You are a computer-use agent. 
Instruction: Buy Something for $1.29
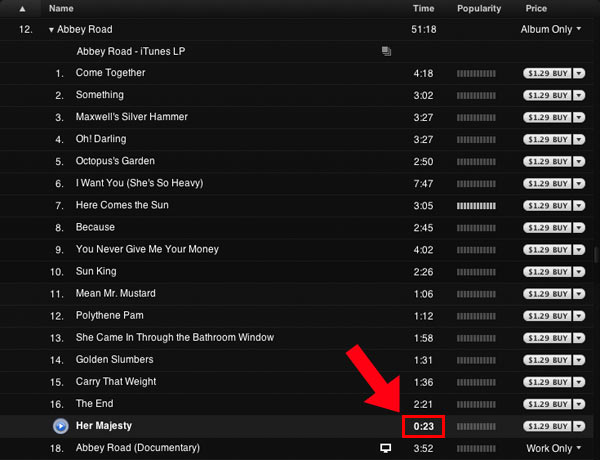pos(547,95)
